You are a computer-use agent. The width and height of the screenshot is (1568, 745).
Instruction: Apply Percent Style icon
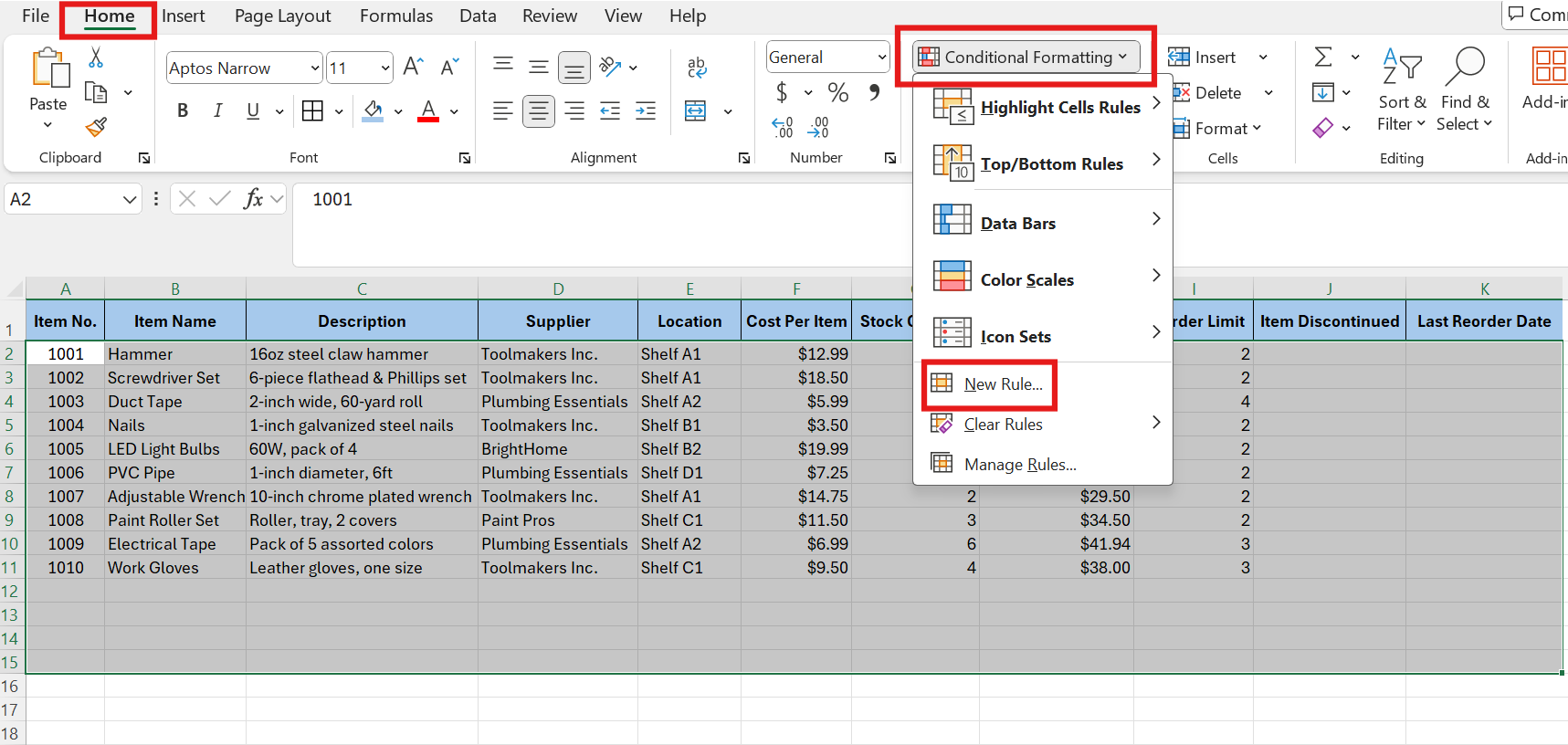(838, 92)
